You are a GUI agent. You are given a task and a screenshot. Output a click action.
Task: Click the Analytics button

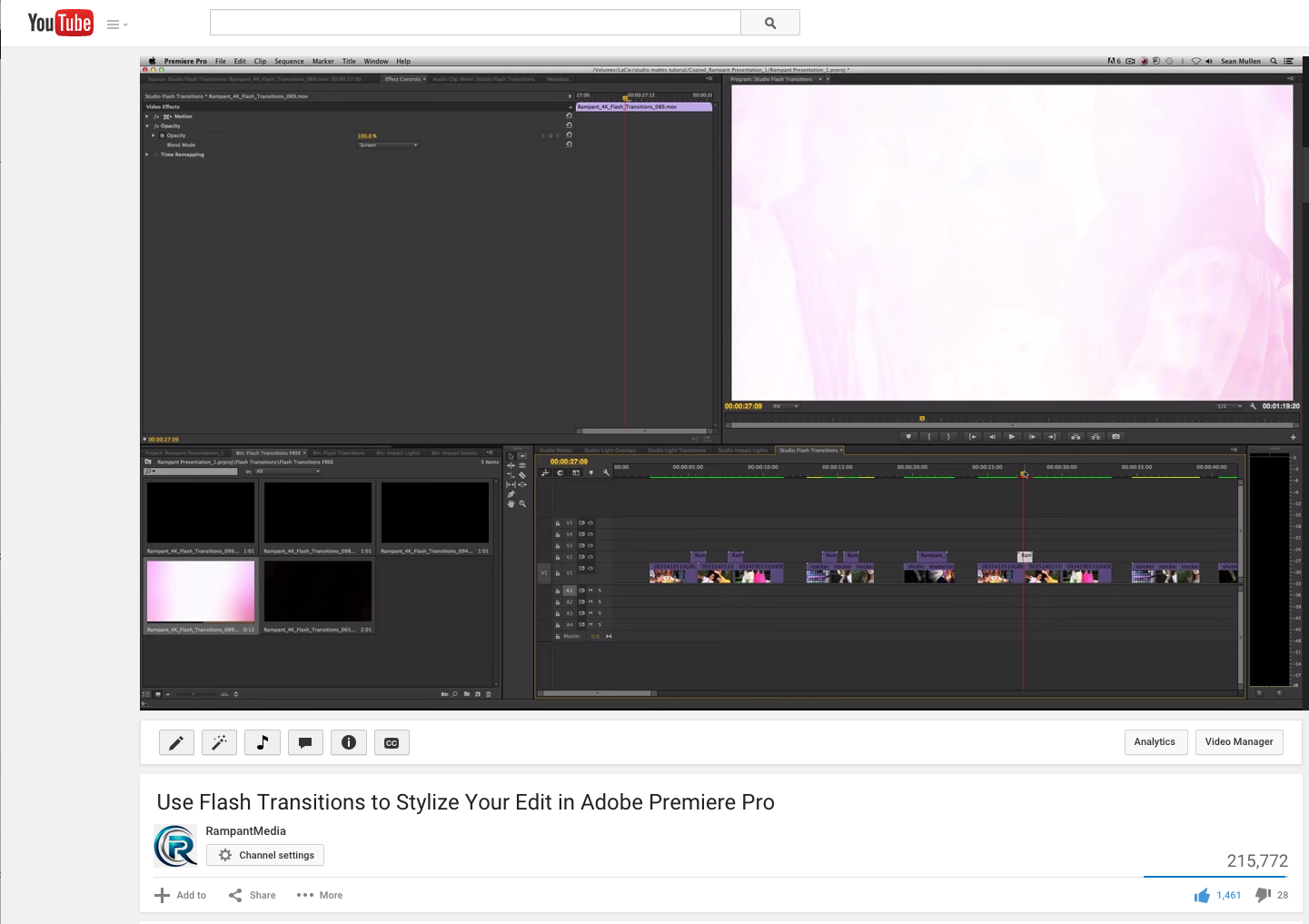click(1155, 742)
